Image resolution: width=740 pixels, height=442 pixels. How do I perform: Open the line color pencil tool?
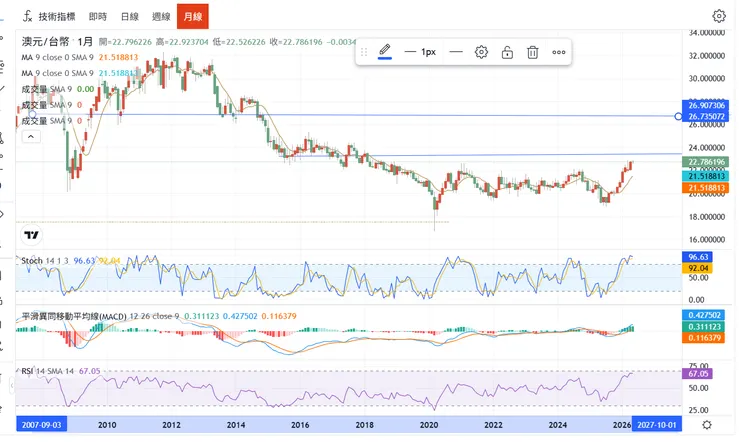(x=385, y=51)
